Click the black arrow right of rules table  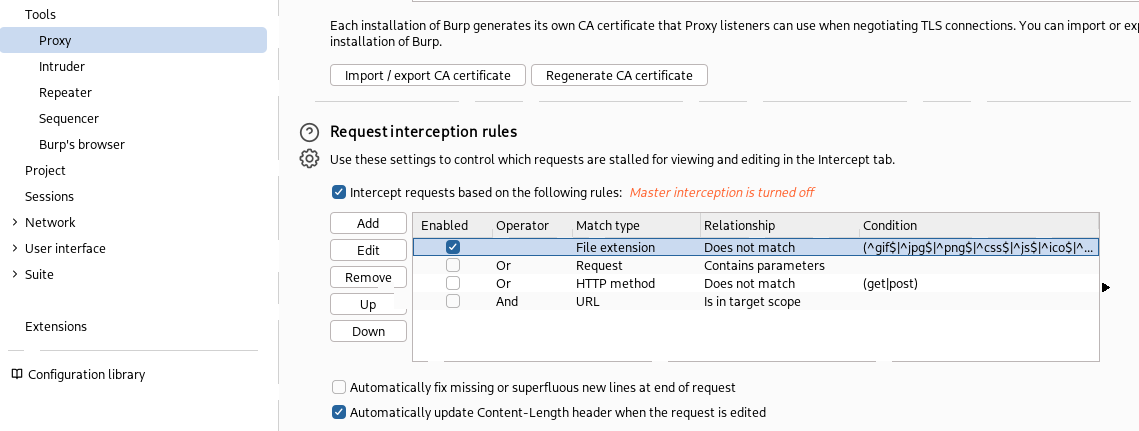[1106, 288]
